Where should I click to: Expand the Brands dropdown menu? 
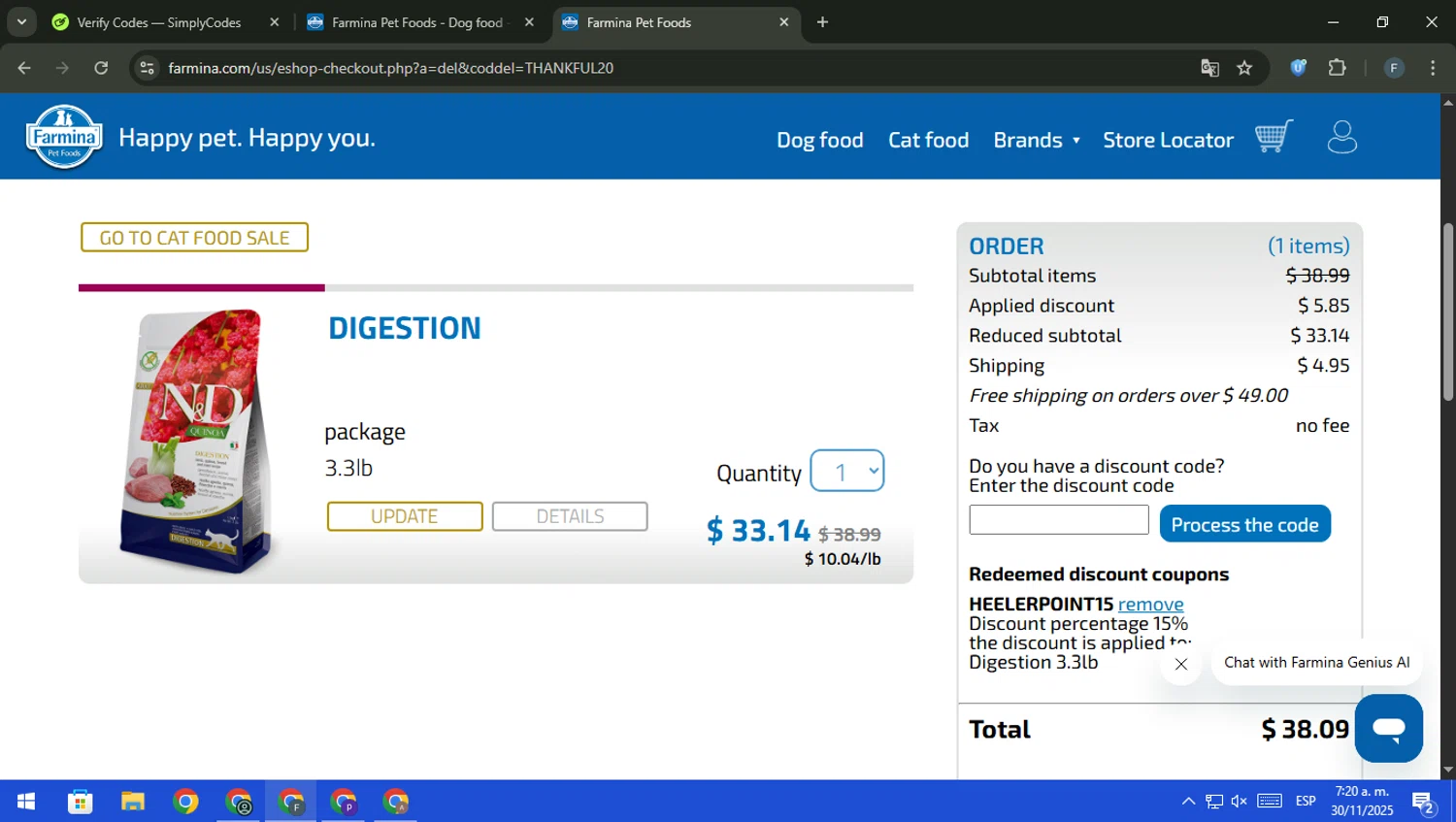(1036, 140)
